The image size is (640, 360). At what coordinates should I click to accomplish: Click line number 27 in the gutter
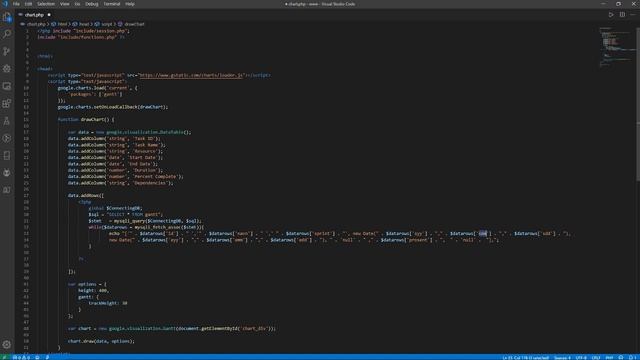point(26,196)
